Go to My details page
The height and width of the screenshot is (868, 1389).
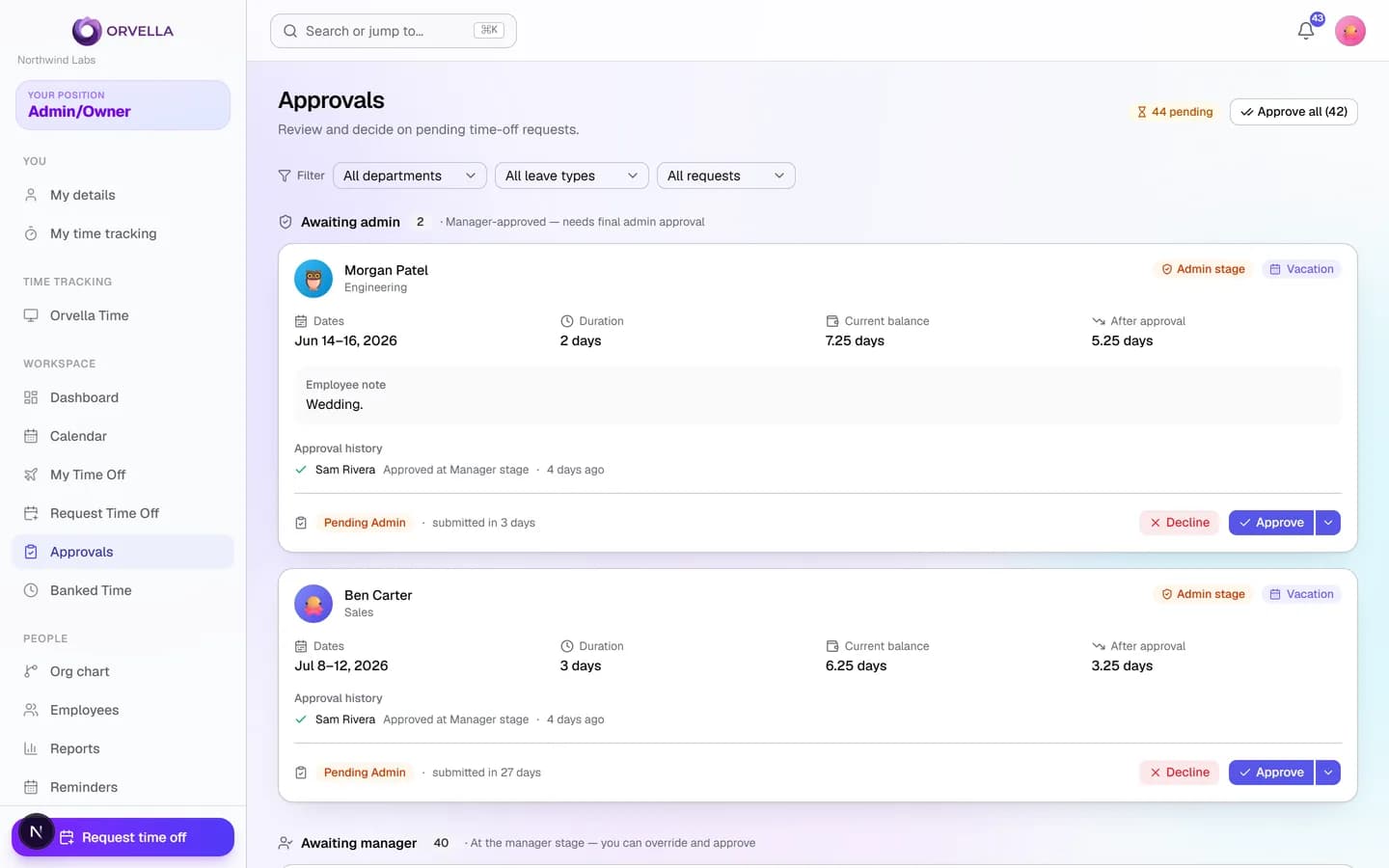(123, 195)
